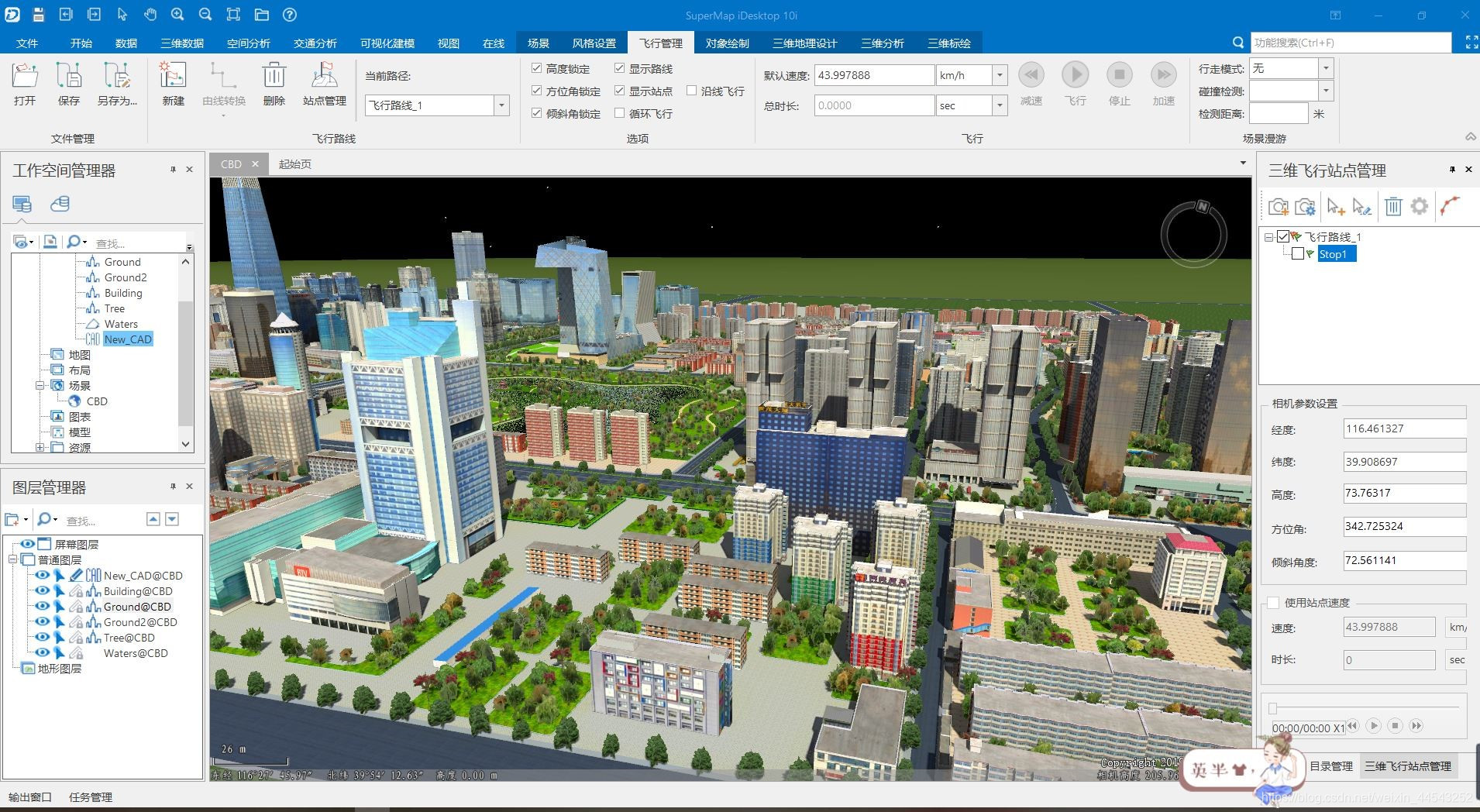This screenshot has width=1480, height=812.
Task: Slow down flight with 减速
Action: click(x=1031, y=84)
